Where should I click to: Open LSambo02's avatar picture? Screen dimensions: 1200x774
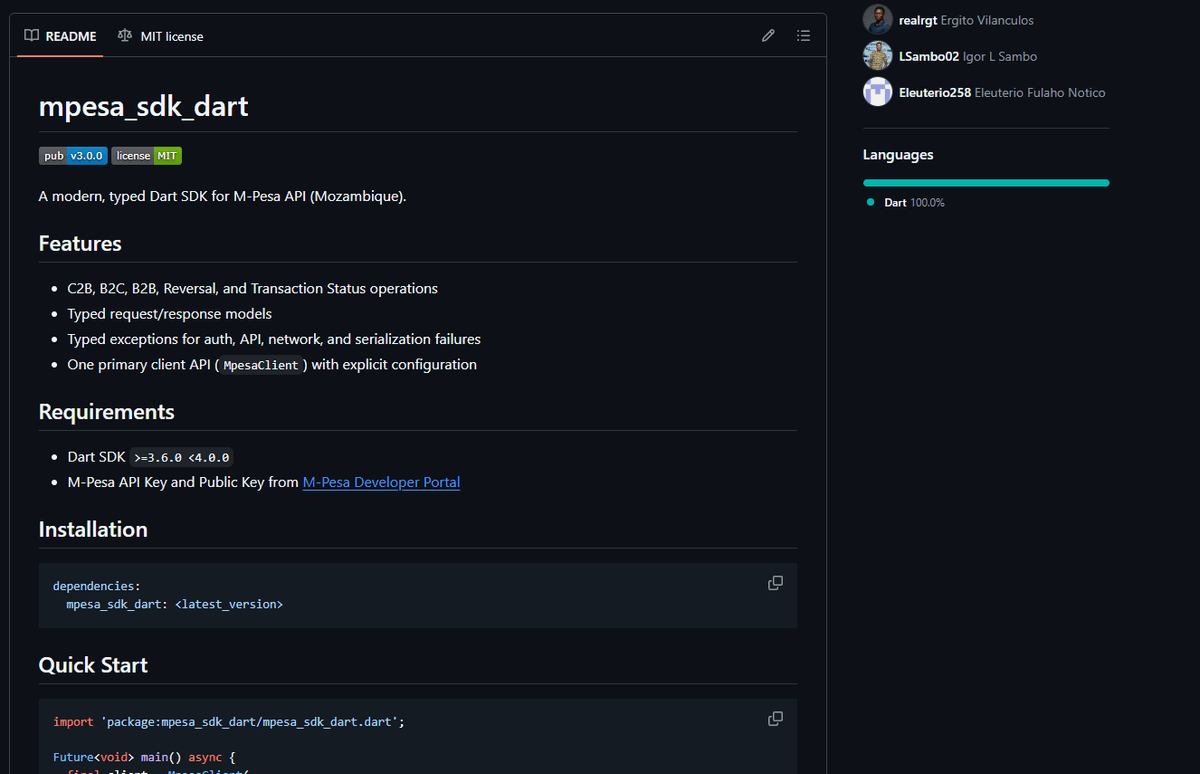pyautogui.click(x=877, y=56)
